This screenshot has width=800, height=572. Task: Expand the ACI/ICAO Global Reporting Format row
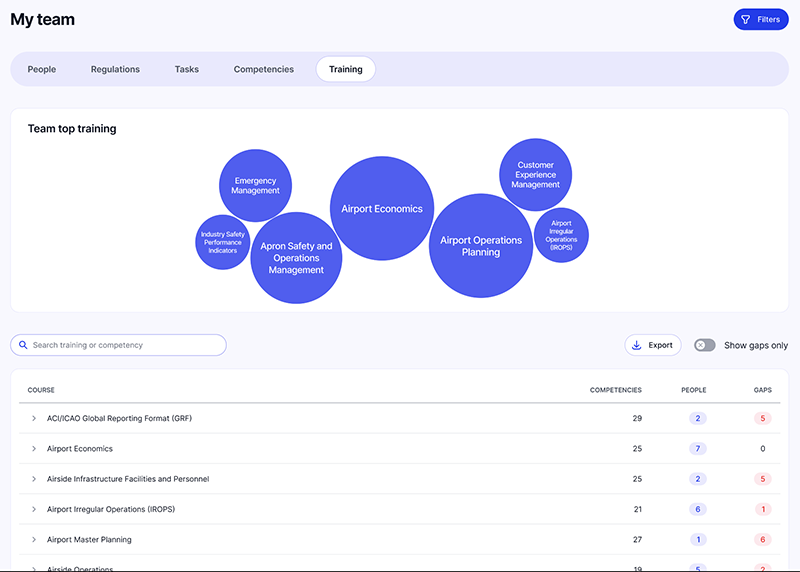pos(34,418)
